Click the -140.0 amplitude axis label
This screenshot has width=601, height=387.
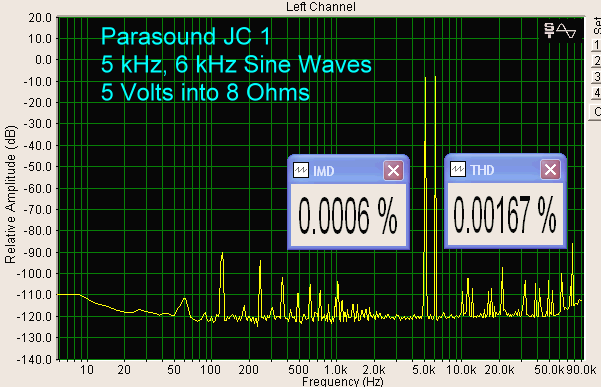[x=34, y=360]
